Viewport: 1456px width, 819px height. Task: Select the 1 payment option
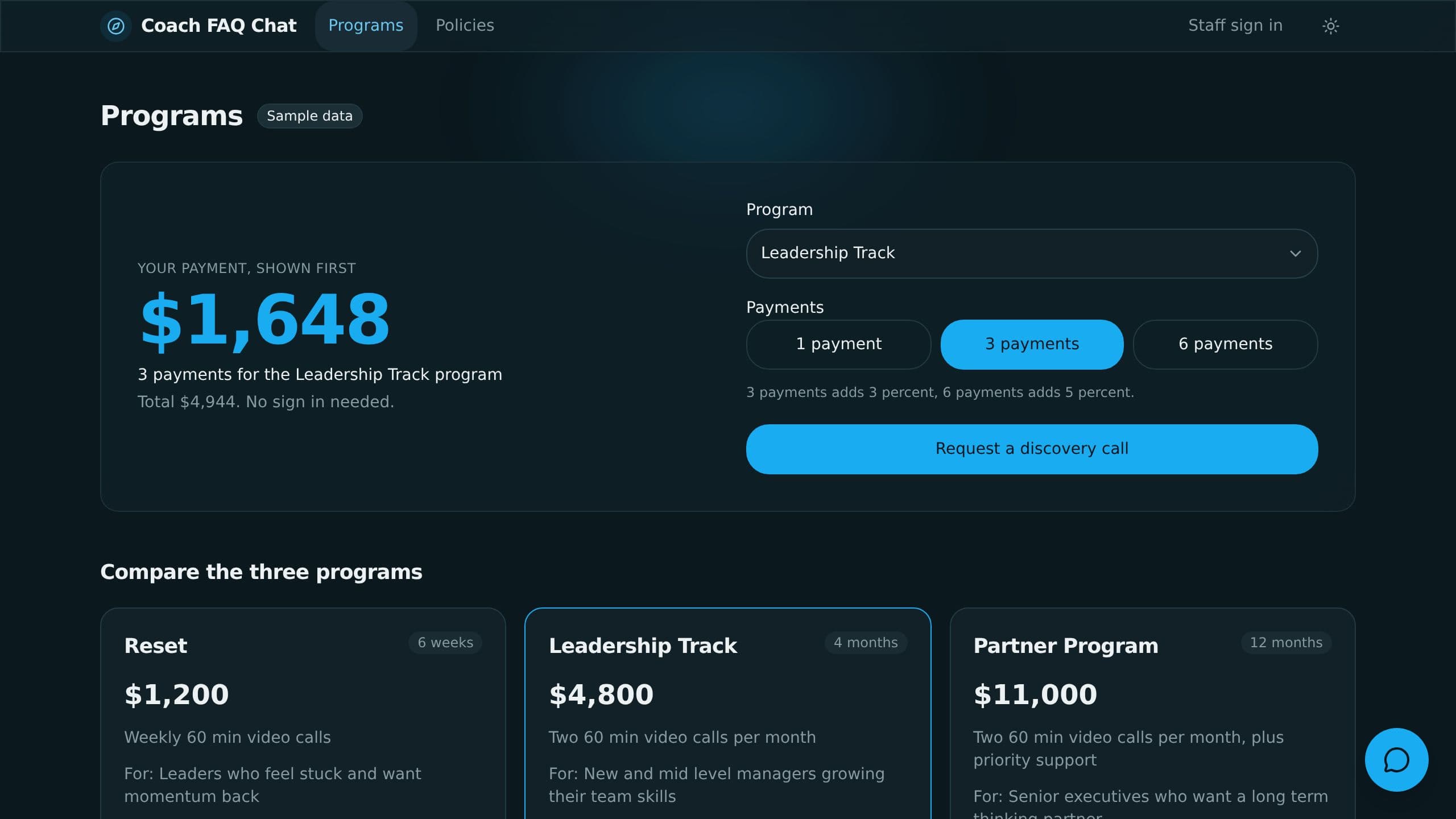838,344
